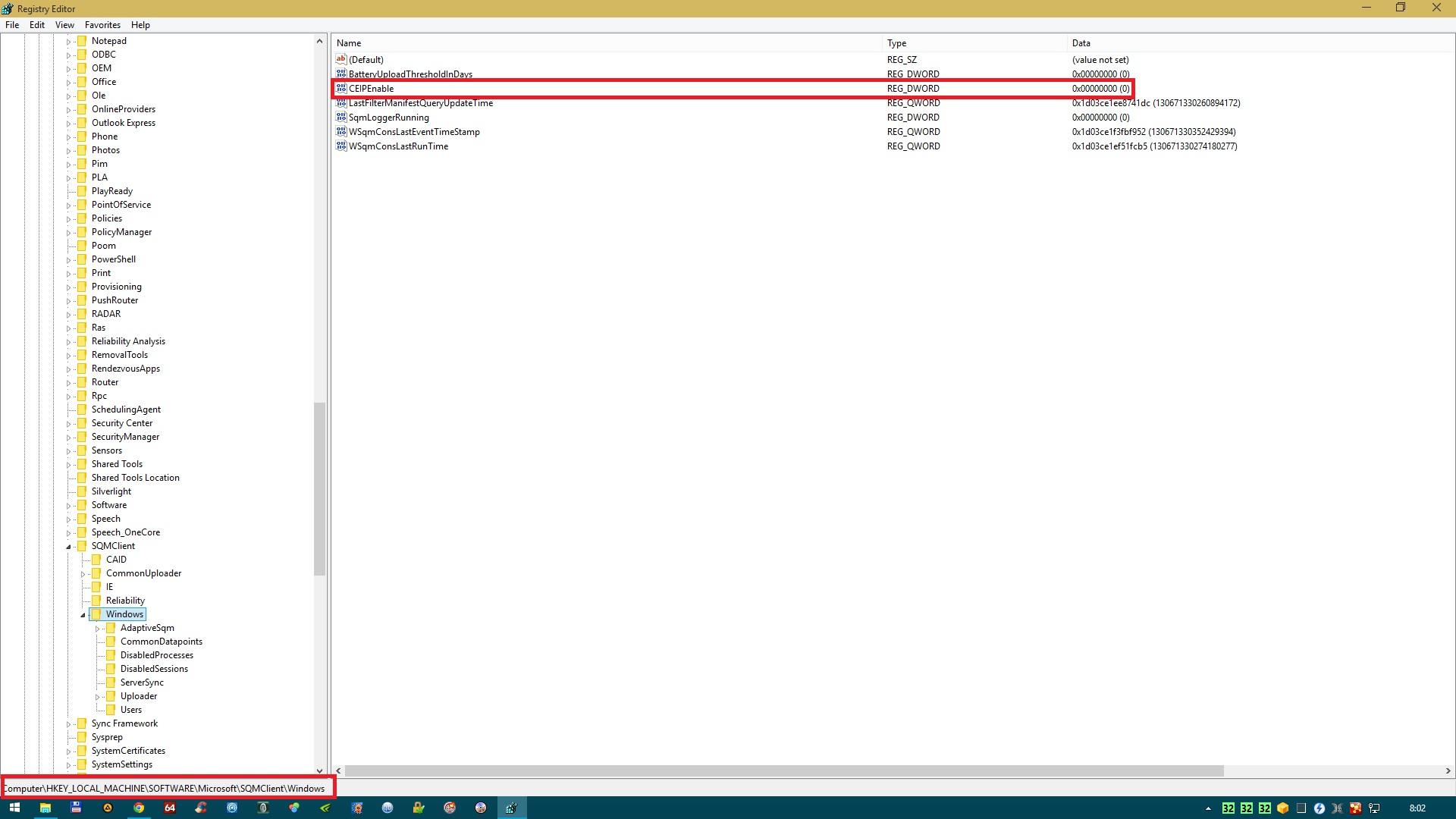Open Google Chrome from the taskbar

pos(139,808)
